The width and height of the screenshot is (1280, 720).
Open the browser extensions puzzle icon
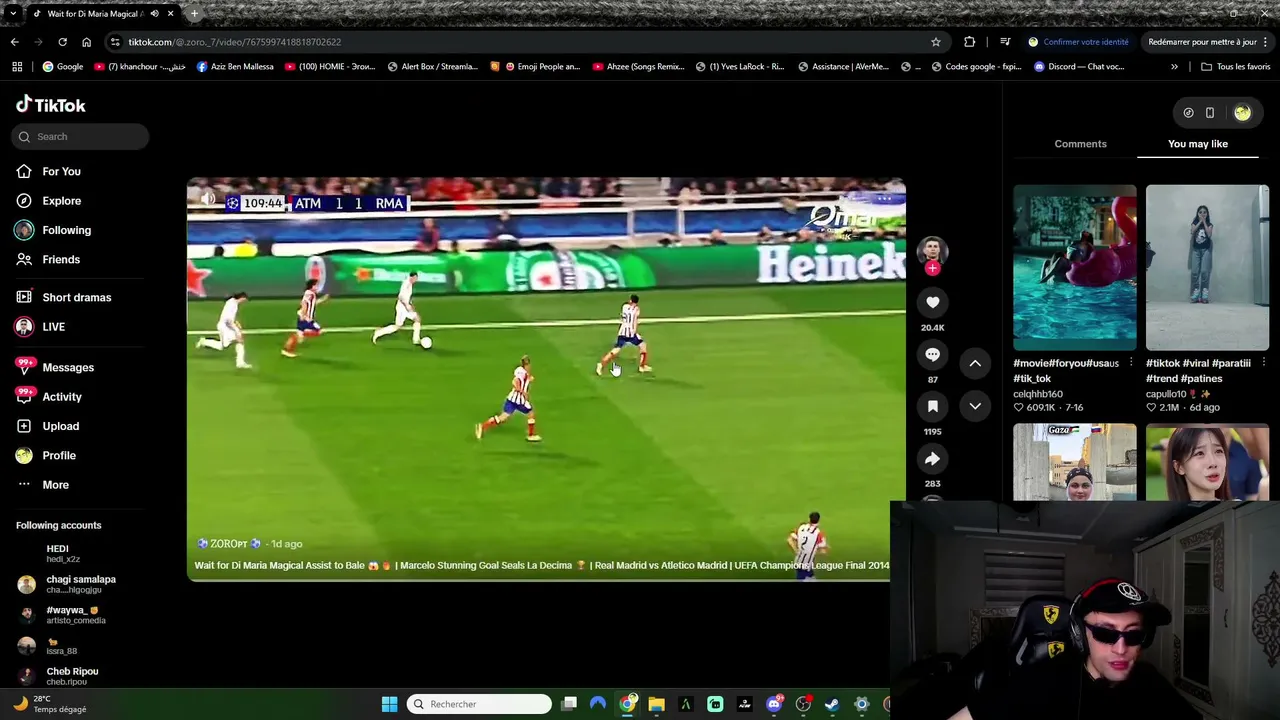pyautogui.click(x=969, y=42)
